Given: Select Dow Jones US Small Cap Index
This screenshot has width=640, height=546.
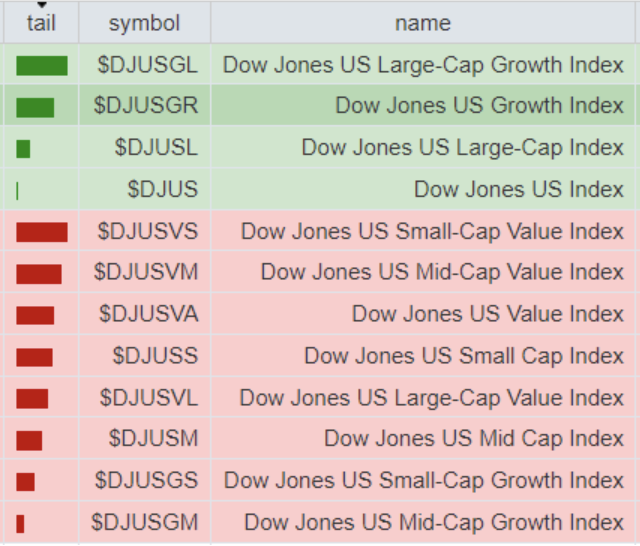Looking at the screenshot, I should click(x=464, y=355).
